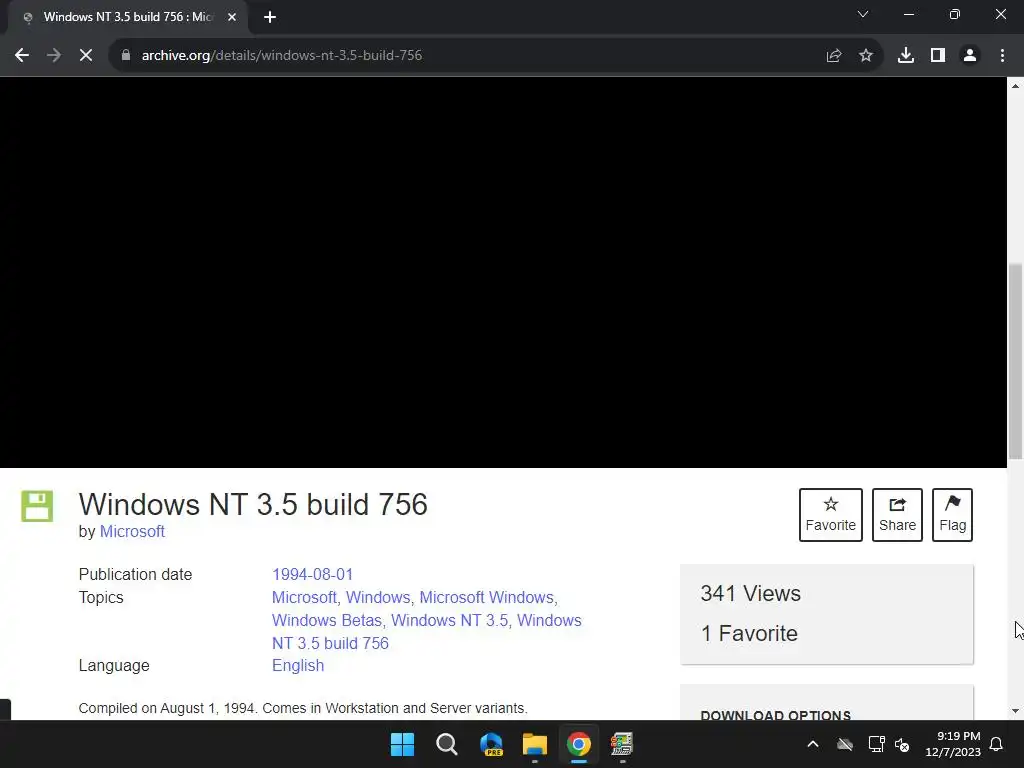1024x768 pixels.
Task: Open Windows notifications bell
Action: tap(997, 744)
